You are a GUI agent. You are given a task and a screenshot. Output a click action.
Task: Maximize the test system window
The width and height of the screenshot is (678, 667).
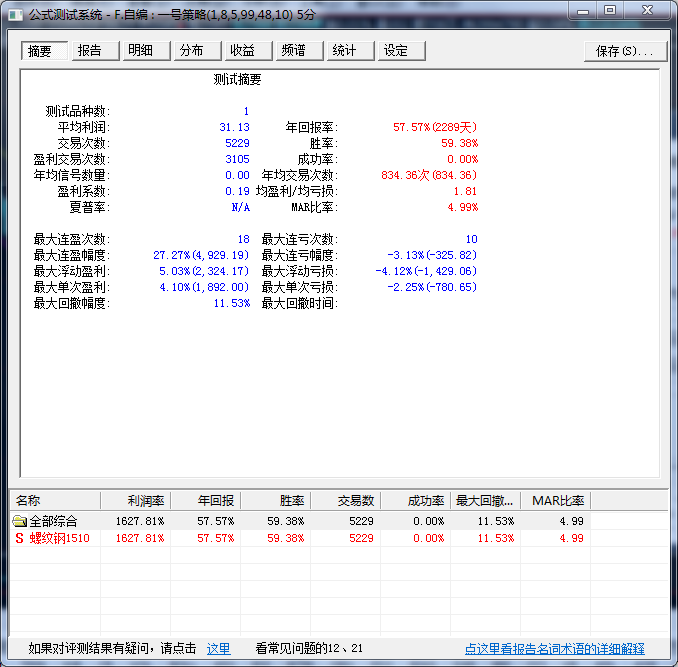tap(609, 11)
